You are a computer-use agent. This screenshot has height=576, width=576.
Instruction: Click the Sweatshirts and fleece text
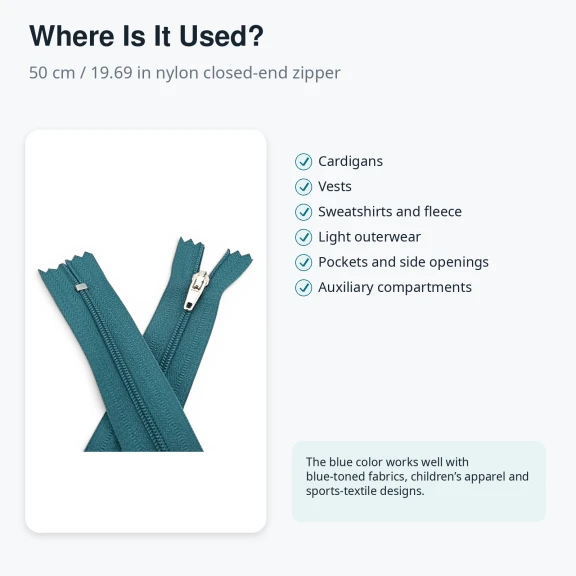click(x=390, y=212)
